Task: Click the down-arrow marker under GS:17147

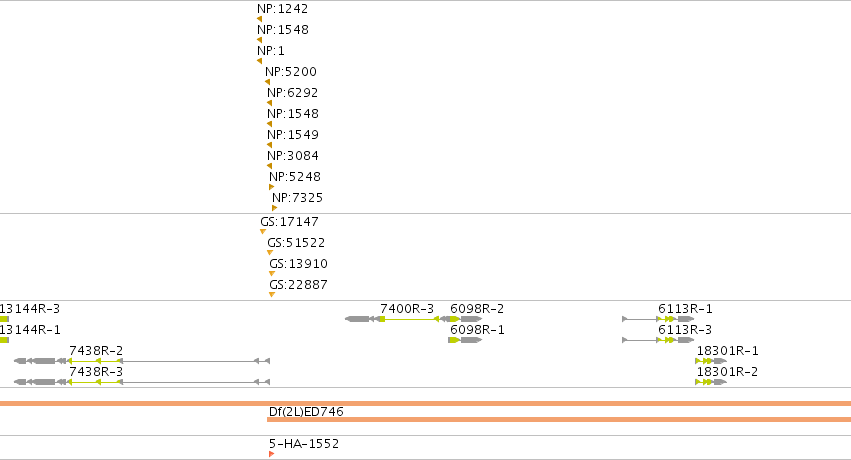Action: pos(263,232)
